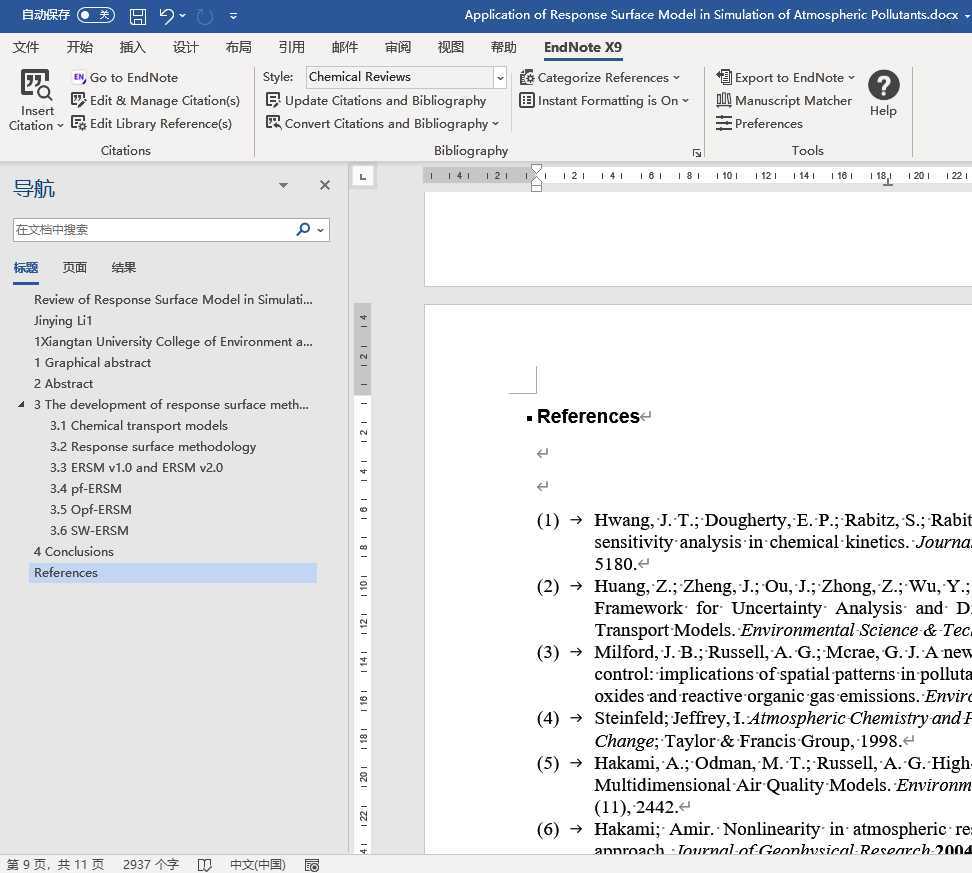Click the EndNote Help icon
This screenshot has width=972, height=873.
coord(883,85)
